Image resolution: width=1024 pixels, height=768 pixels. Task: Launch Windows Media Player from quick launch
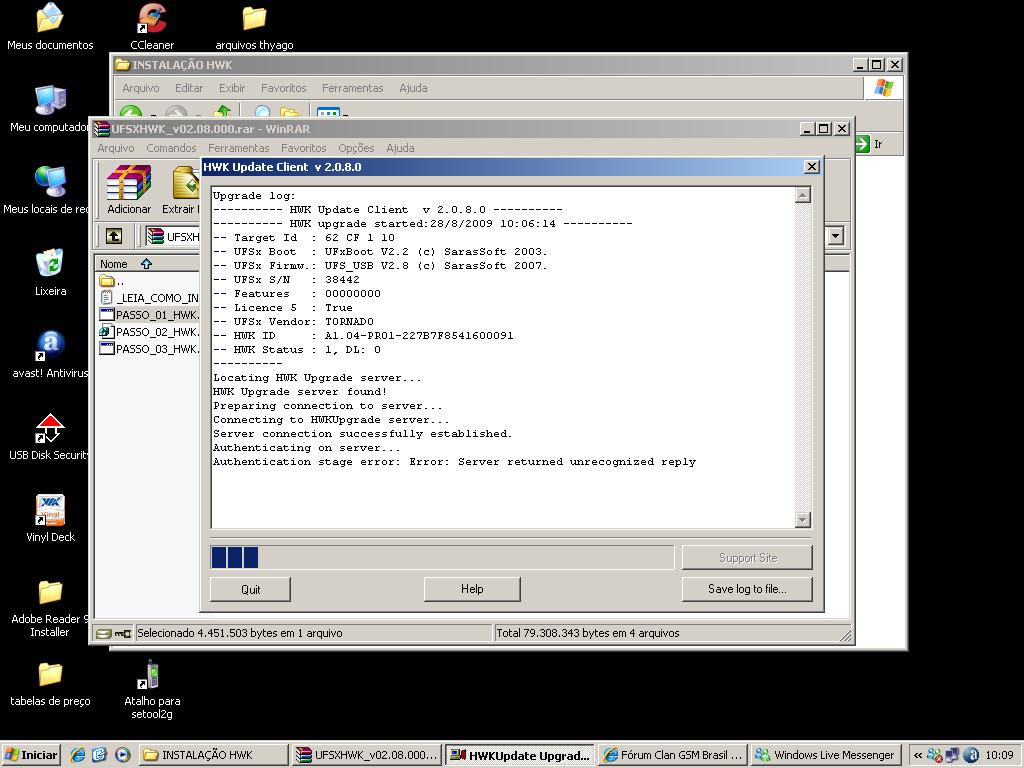122,755
